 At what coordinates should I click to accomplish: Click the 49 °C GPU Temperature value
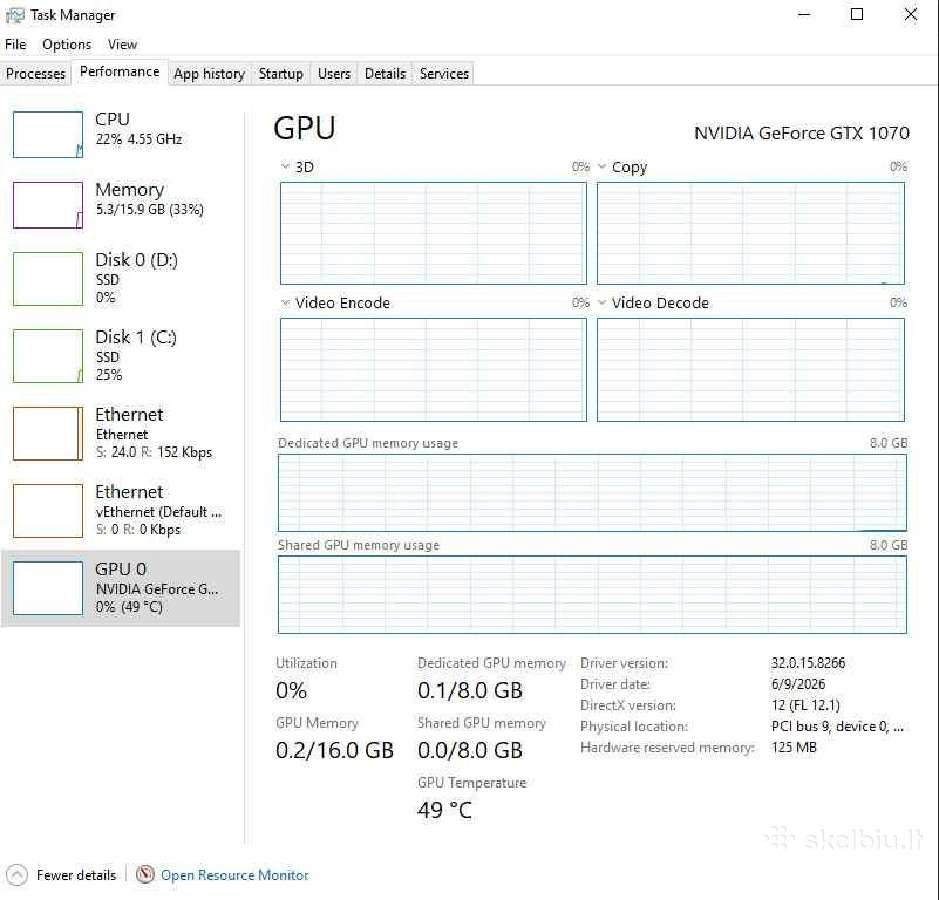coord(444,810)
